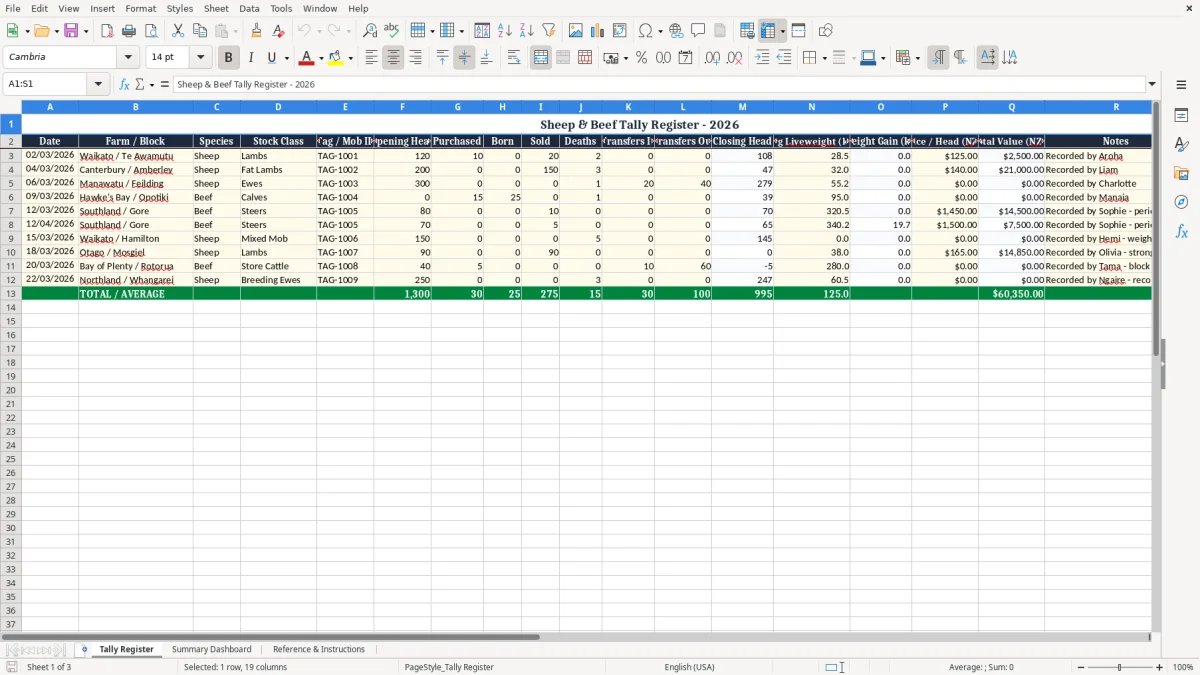Click the Function Wizard fx icon
Image resolution: width=1200 pixels, height=675 pixels.
pos(124,84)
